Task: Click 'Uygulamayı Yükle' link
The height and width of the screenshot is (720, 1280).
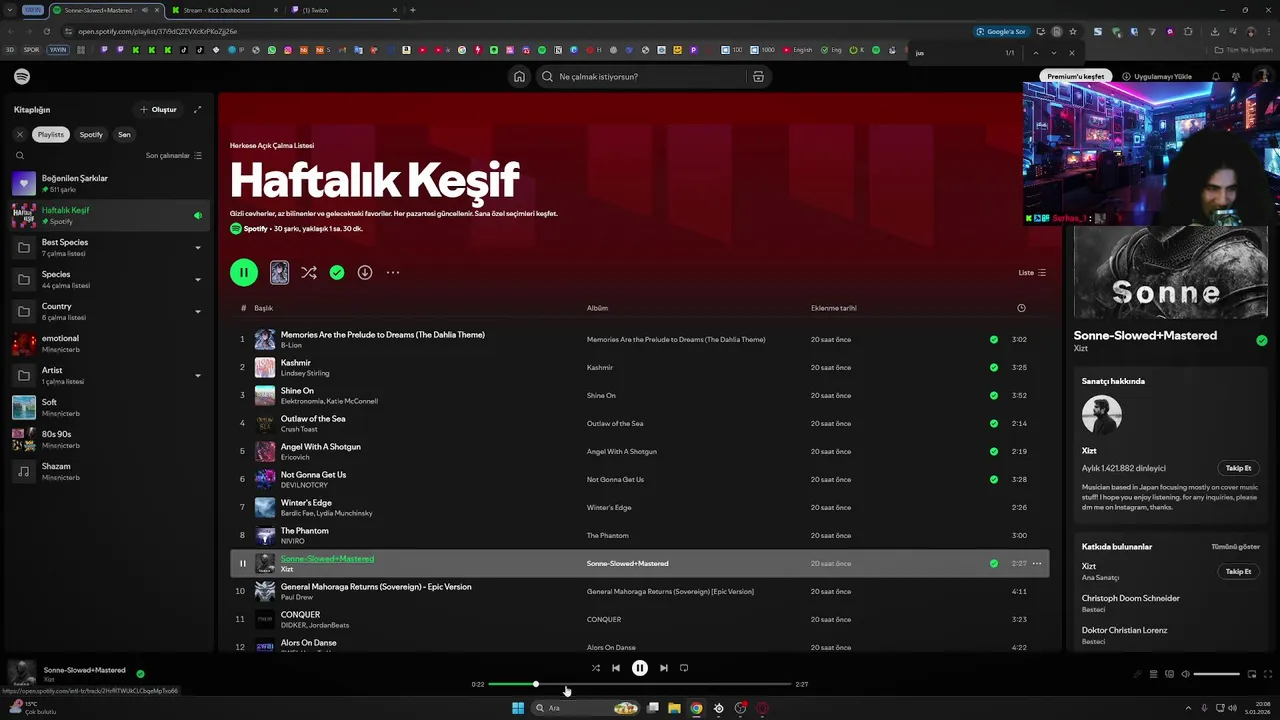Action: pyautogui.click(x=1157, y=77)
